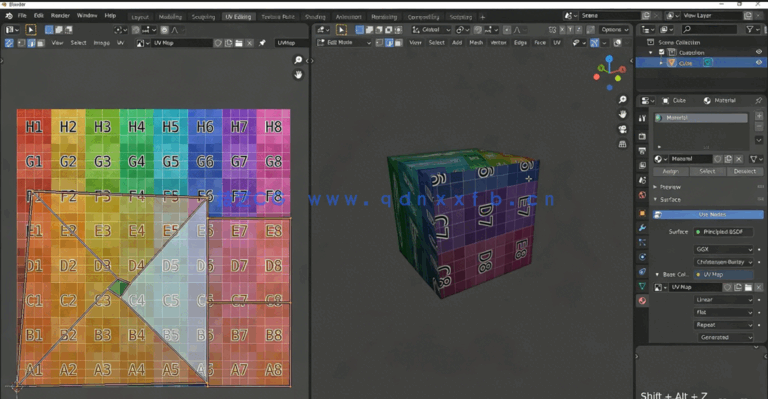Open the Render menu
768x399 pixels.
pyautogui.click(x=60, y=16)
